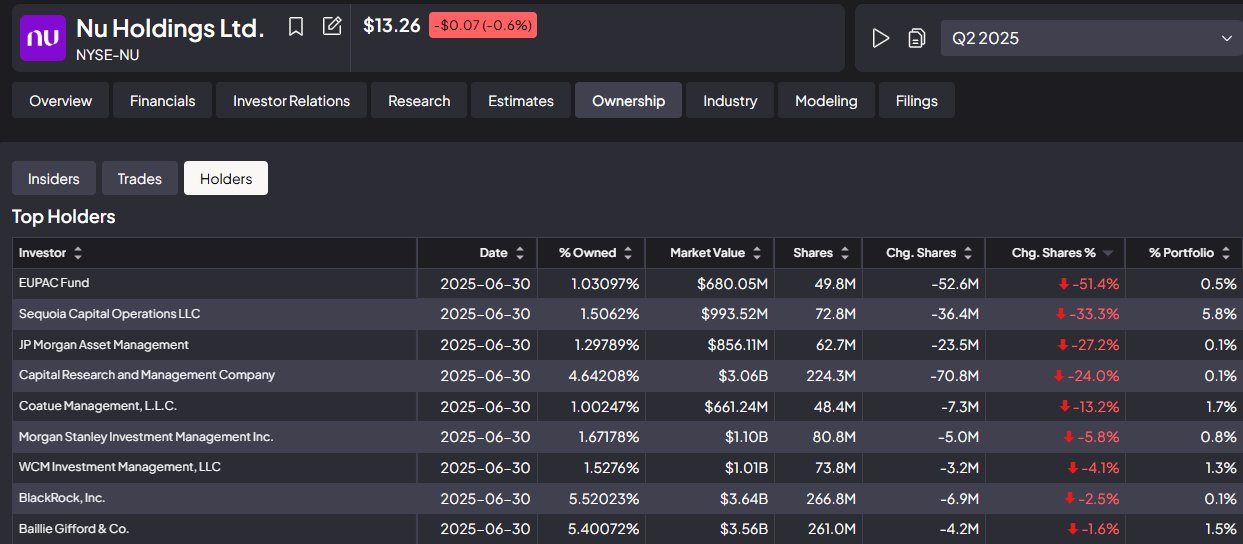This screenshot has width=1243, height=544.
Task: Click the $680.05M market value cell
Action: (734, 284)
